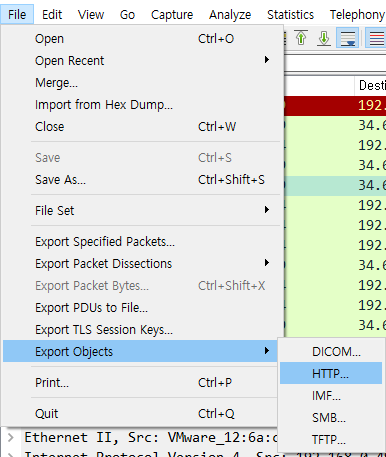Open the Telephony menu

[x=357, y=15]
